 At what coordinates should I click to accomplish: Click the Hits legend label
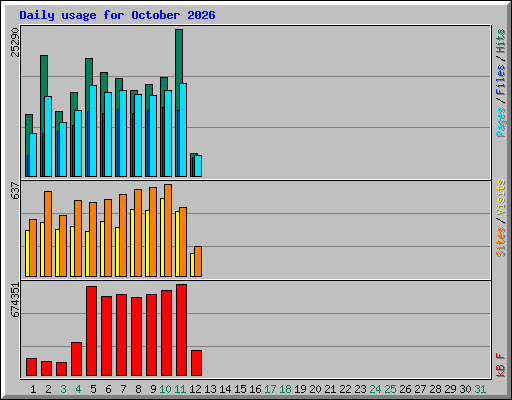[501, 41]
